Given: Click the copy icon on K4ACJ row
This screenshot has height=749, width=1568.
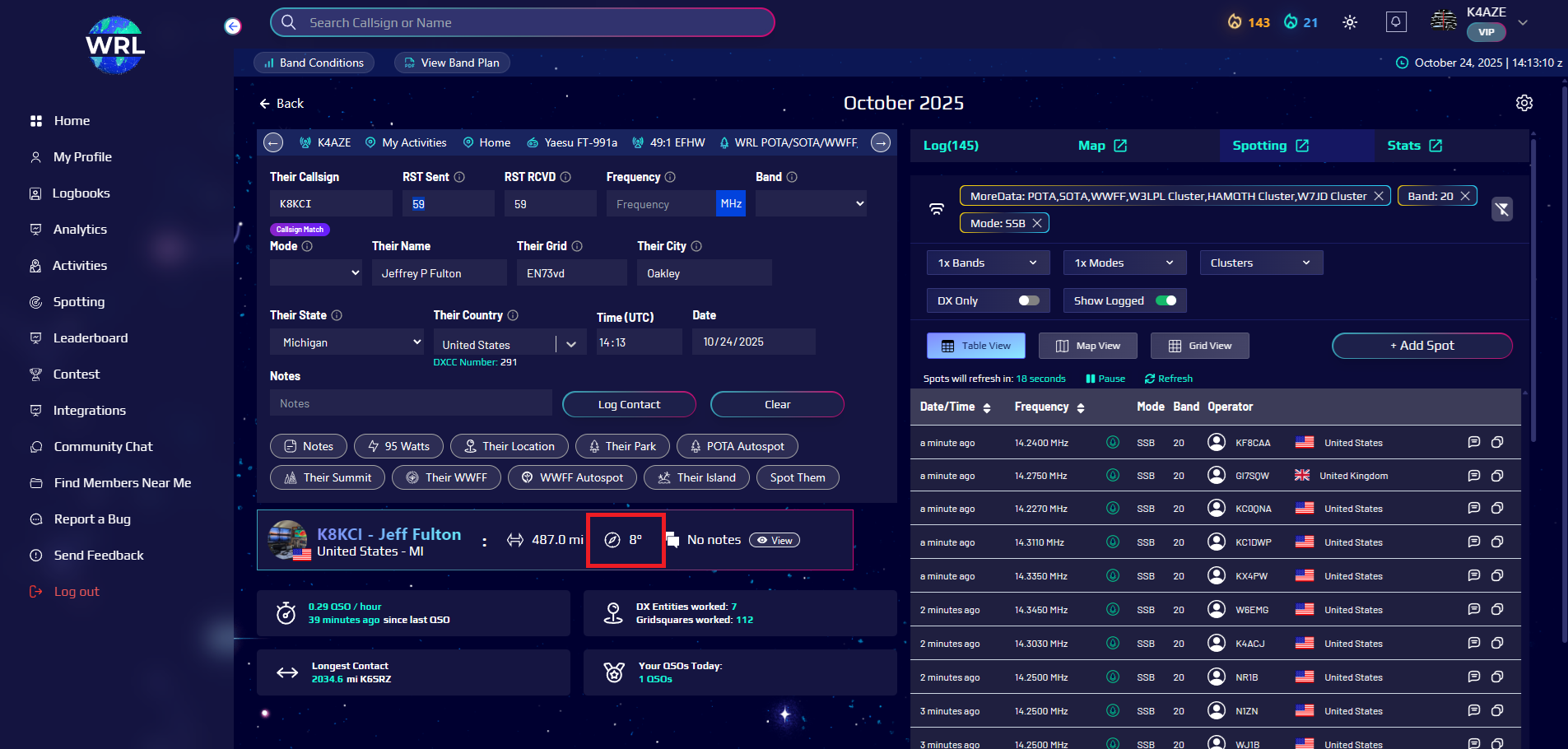Looking at the screenshot, I should pyautogui.click(x=1497, y=643).
